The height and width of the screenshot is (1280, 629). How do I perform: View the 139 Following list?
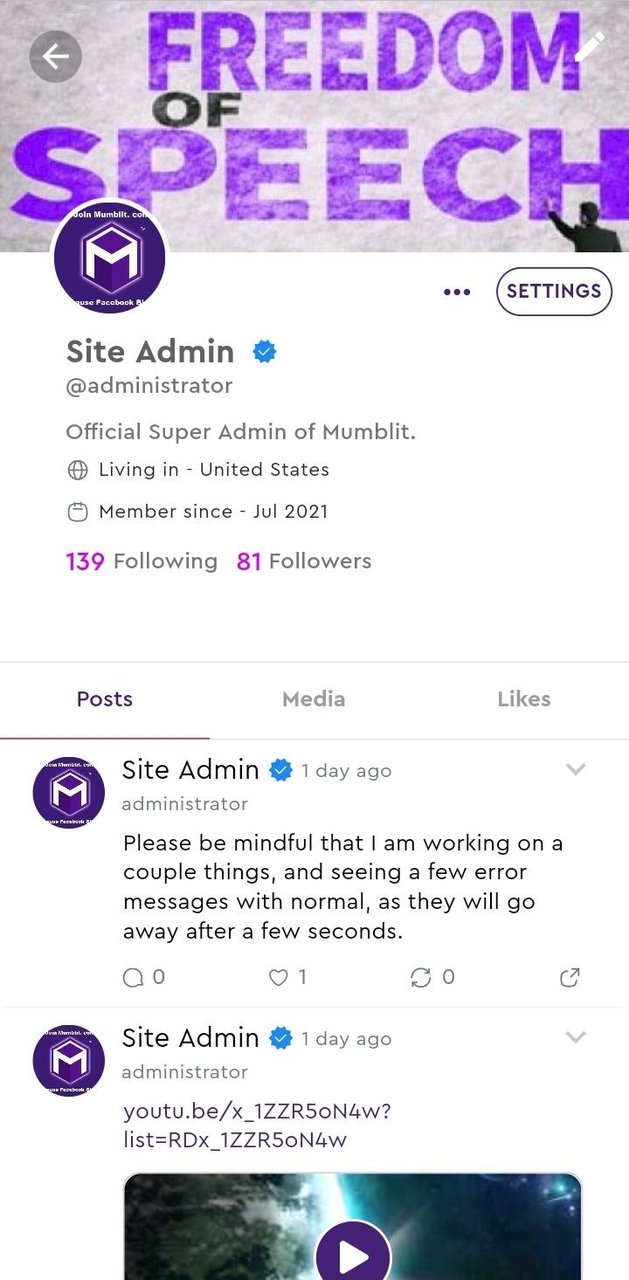coord(141,561)
